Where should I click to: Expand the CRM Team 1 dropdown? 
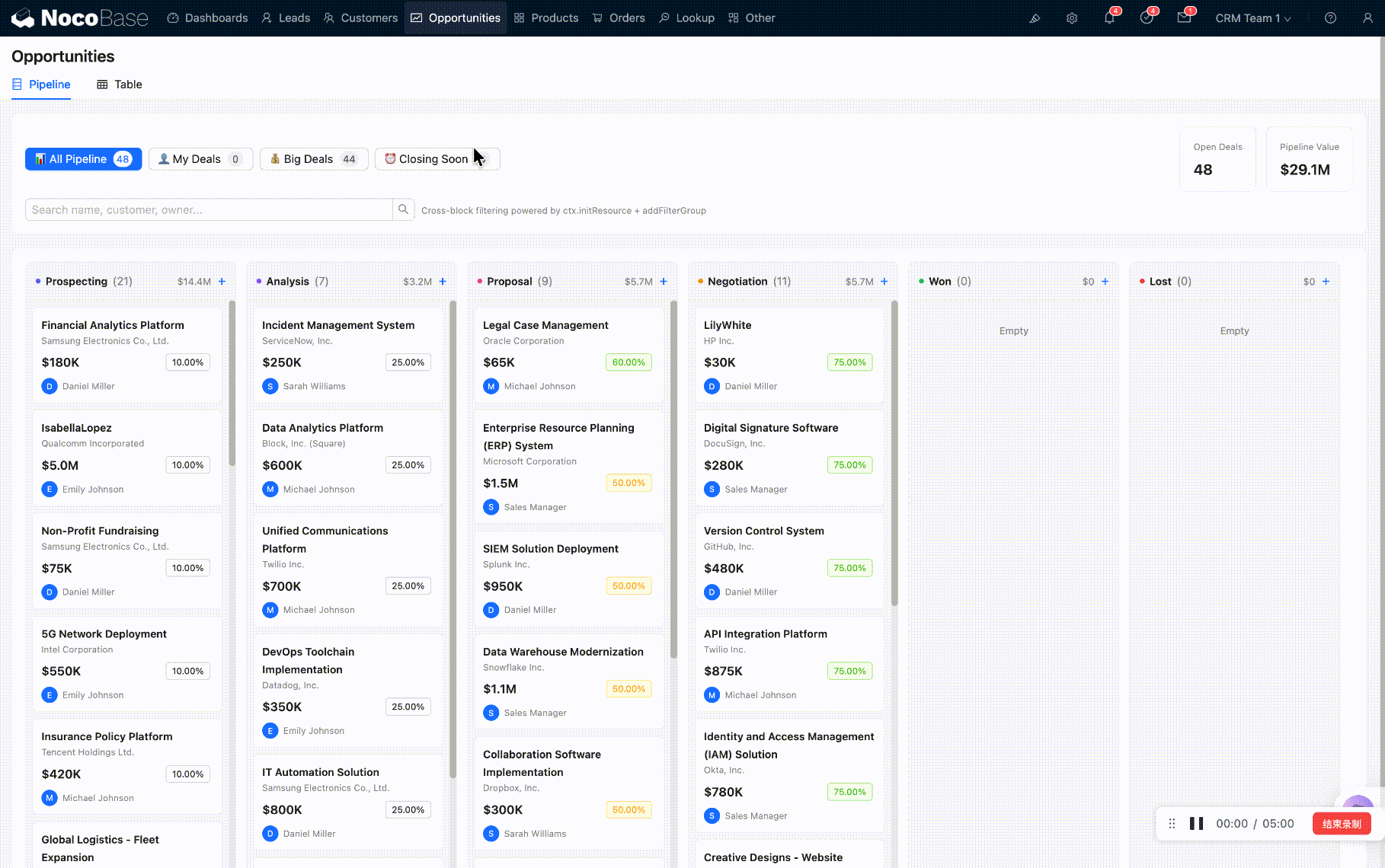click(x=1252, y=18)
